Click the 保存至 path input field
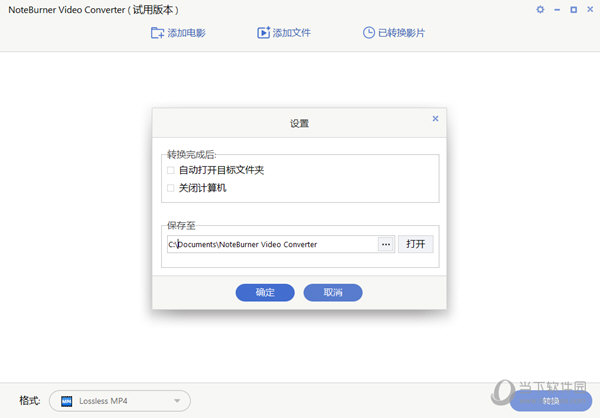 272,244
